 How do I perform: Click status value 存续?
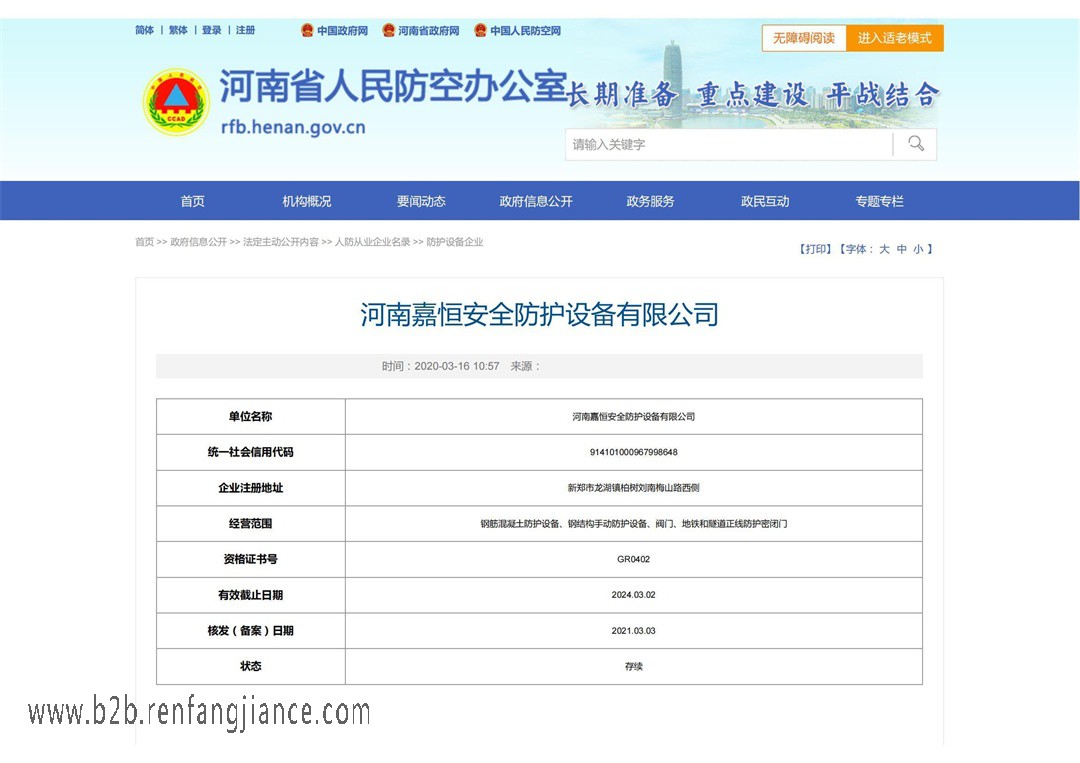pos(634,667)
